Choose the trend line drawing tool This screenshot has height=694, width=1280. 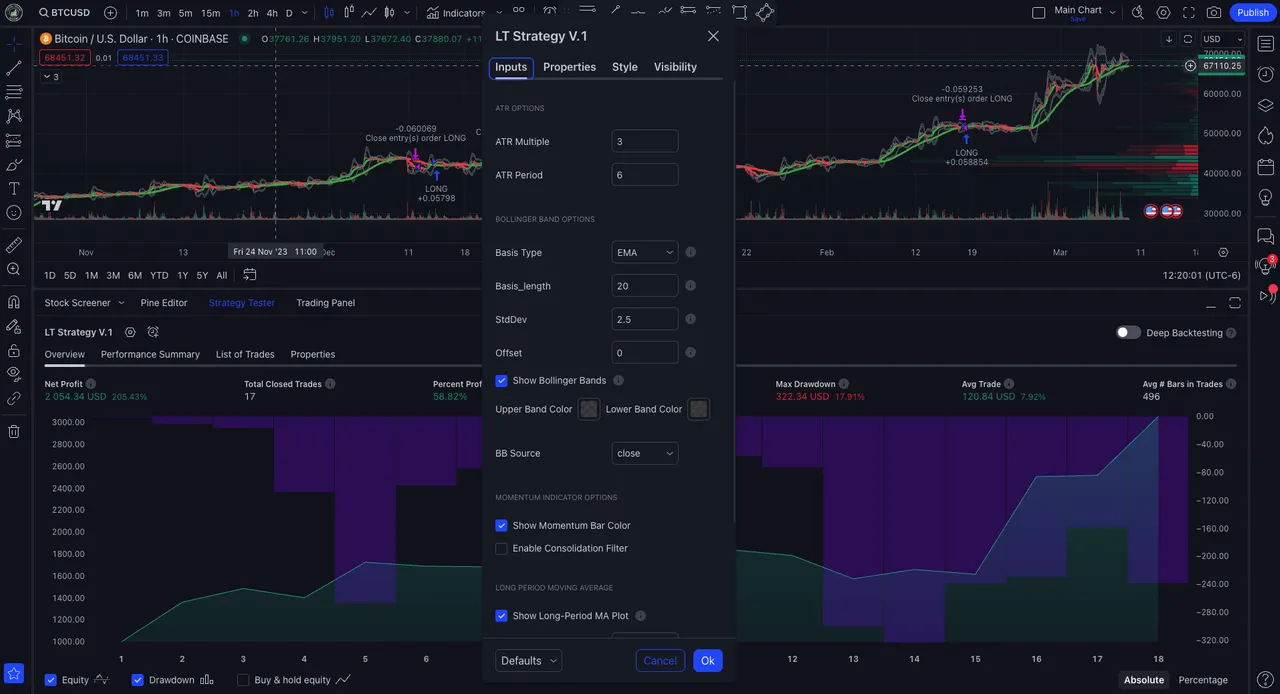pos(14,68)
